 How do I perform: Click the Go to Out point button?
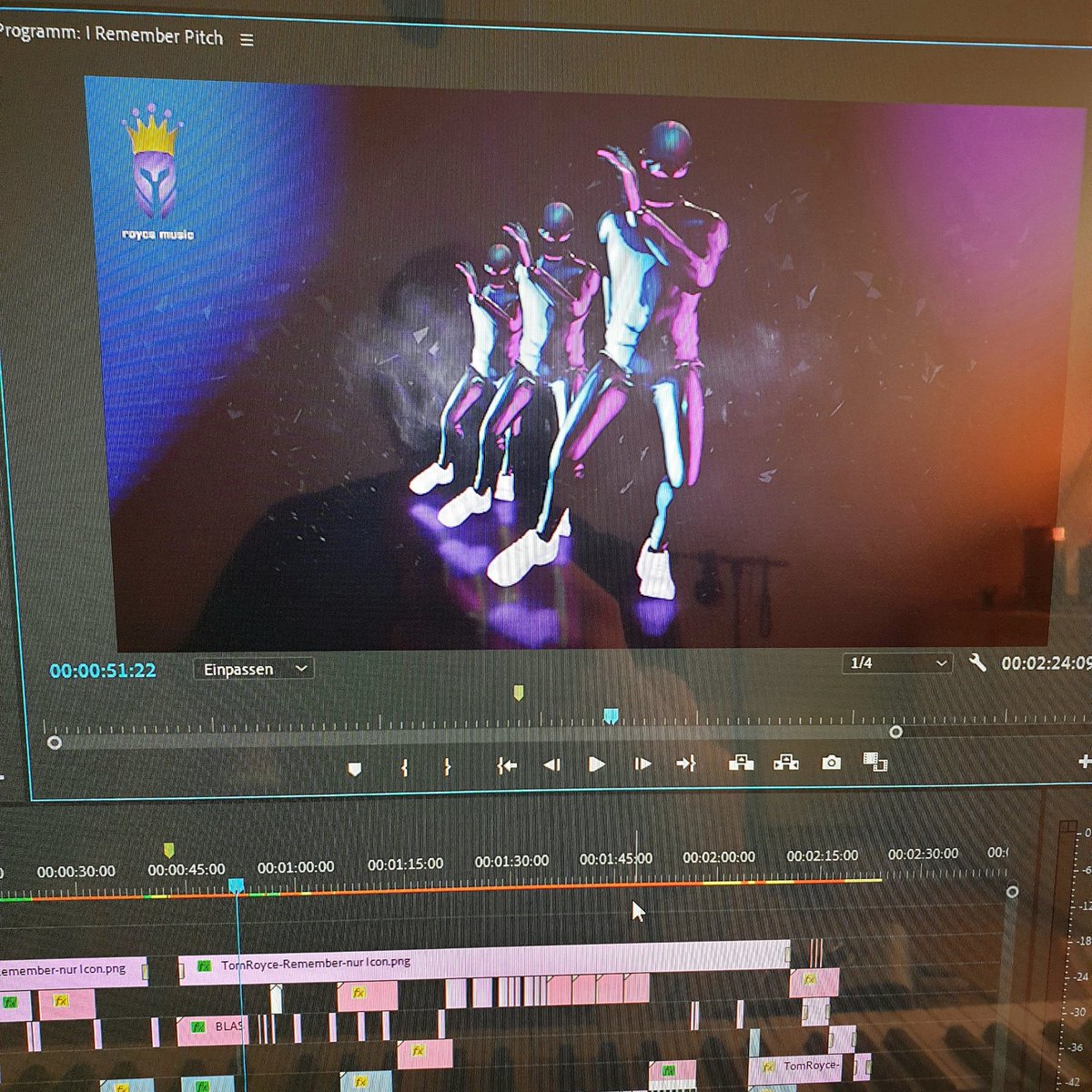pos(686,763)
